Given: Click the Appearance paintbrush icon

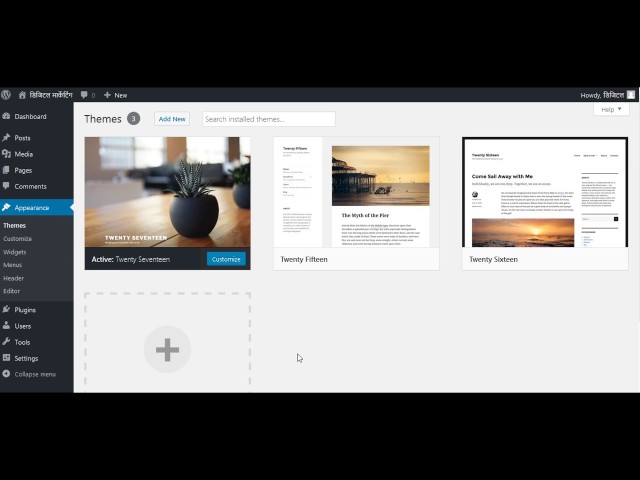Looking at the screenshot, I should point(6,207).
